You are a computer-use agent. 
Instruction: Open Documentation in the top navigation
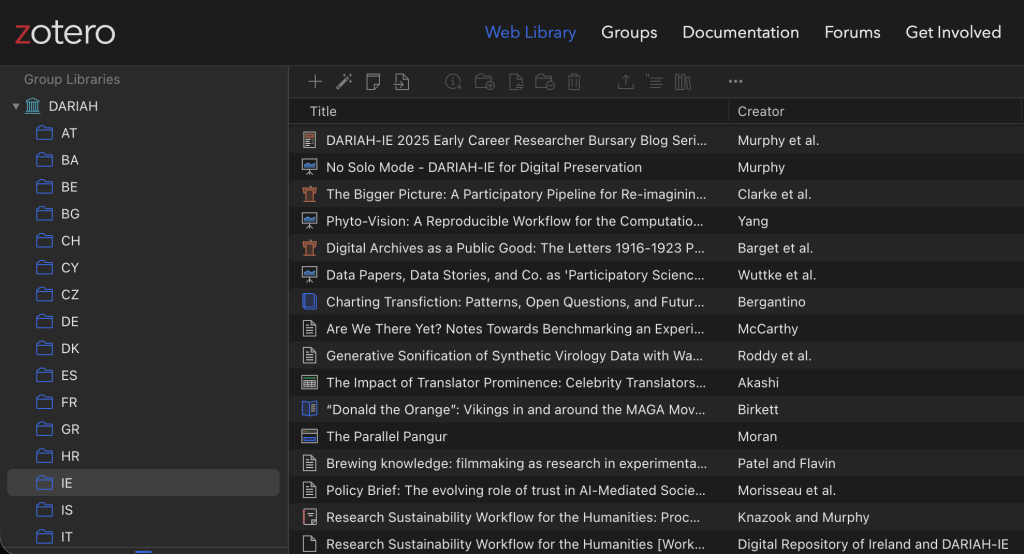741,32
